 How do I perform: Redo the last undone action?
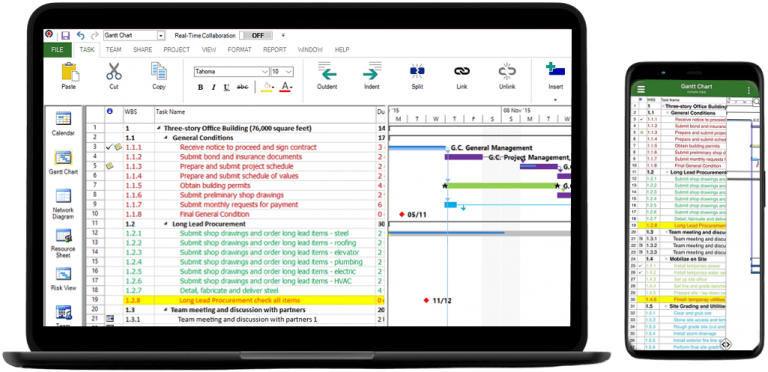click(95, 36)
